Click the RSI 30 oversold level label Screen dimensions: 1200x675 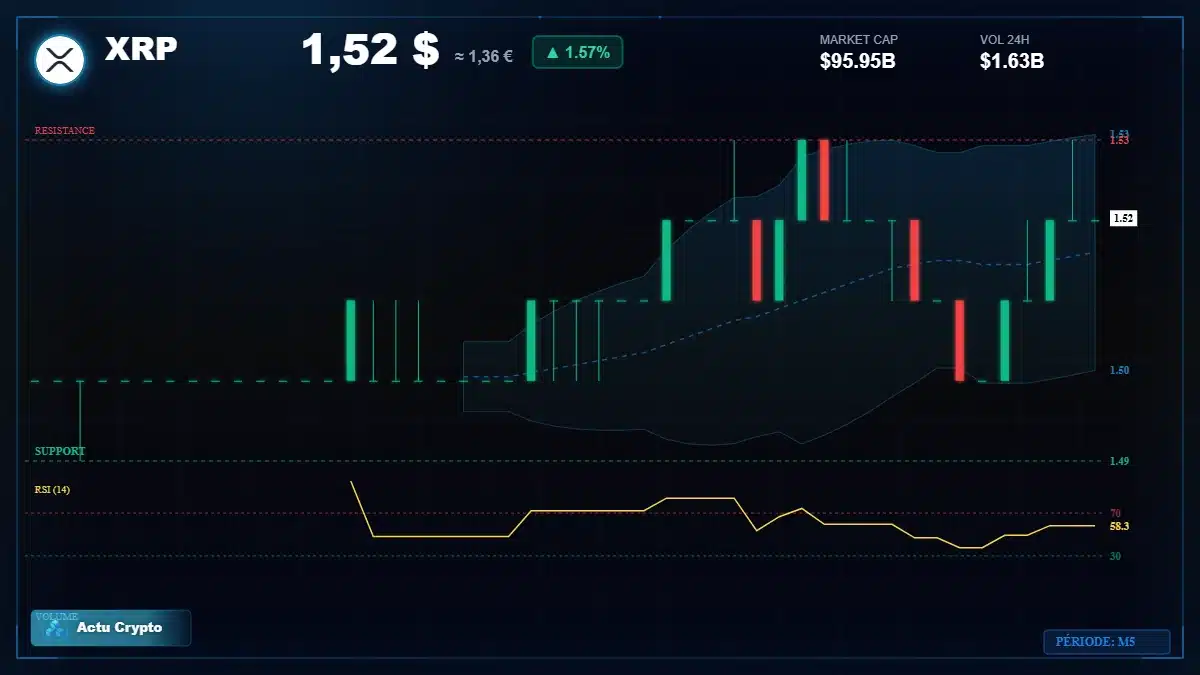click(1115, 556)
